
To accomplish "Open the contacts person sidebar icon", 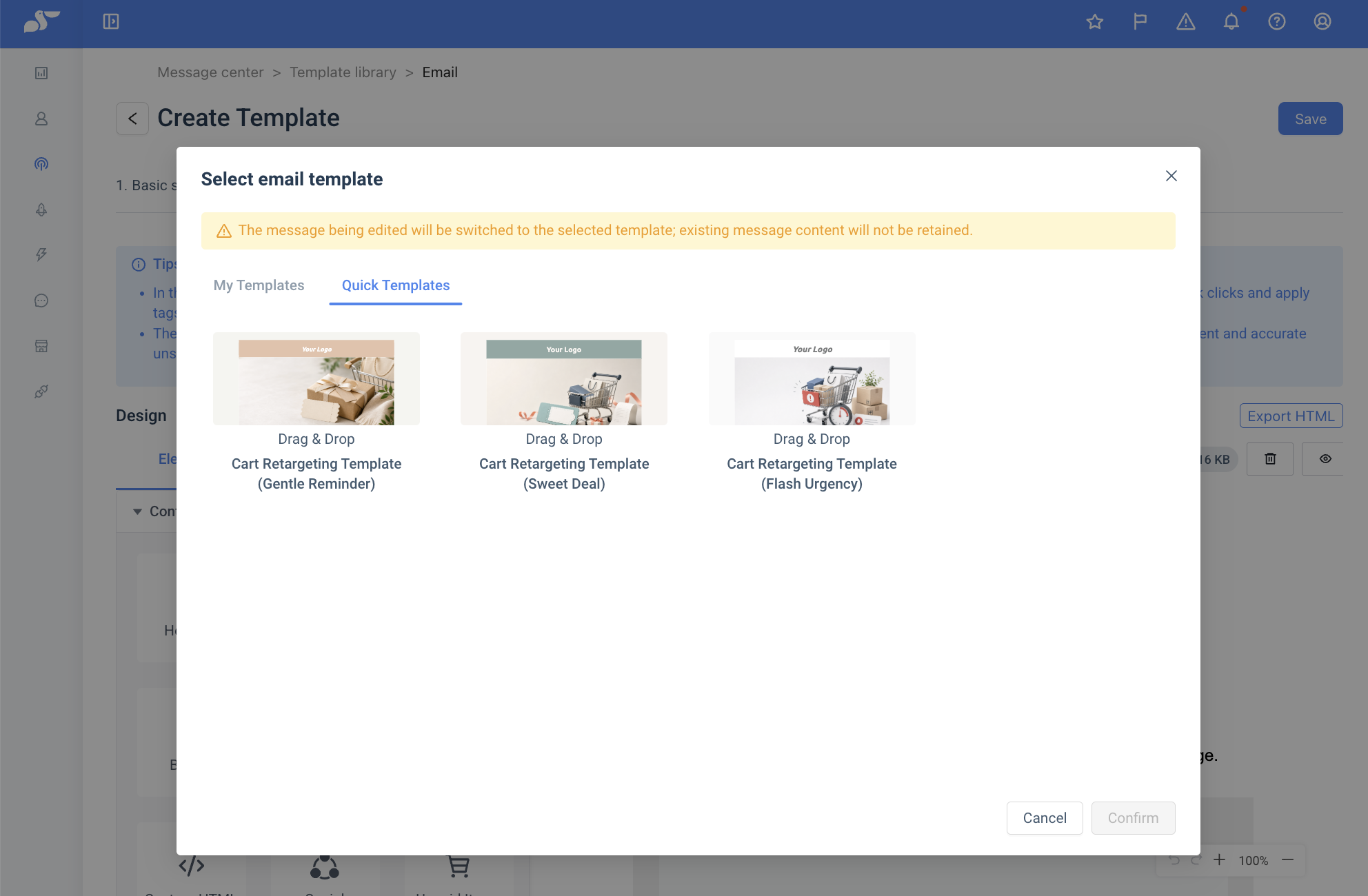I will [x=41, y=119].
